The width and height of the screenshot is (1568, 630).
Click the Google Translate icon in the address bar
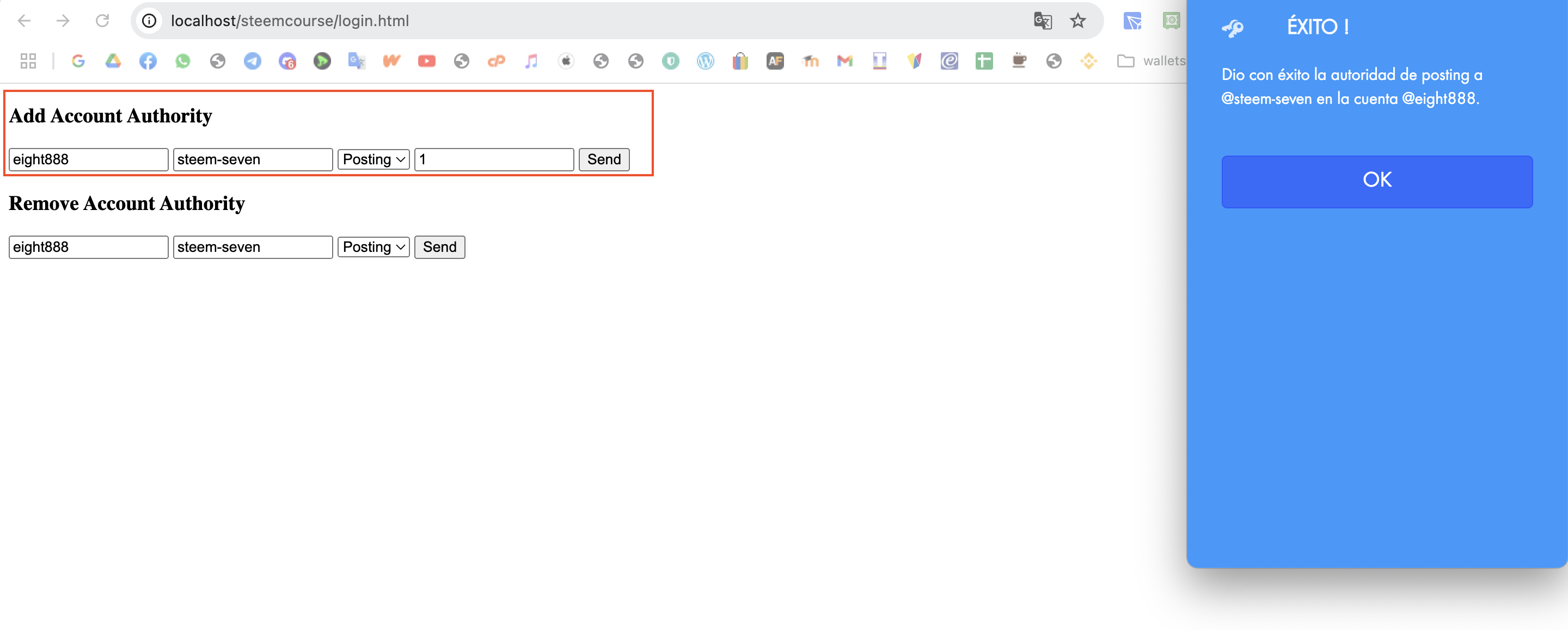coord(1042,20)
